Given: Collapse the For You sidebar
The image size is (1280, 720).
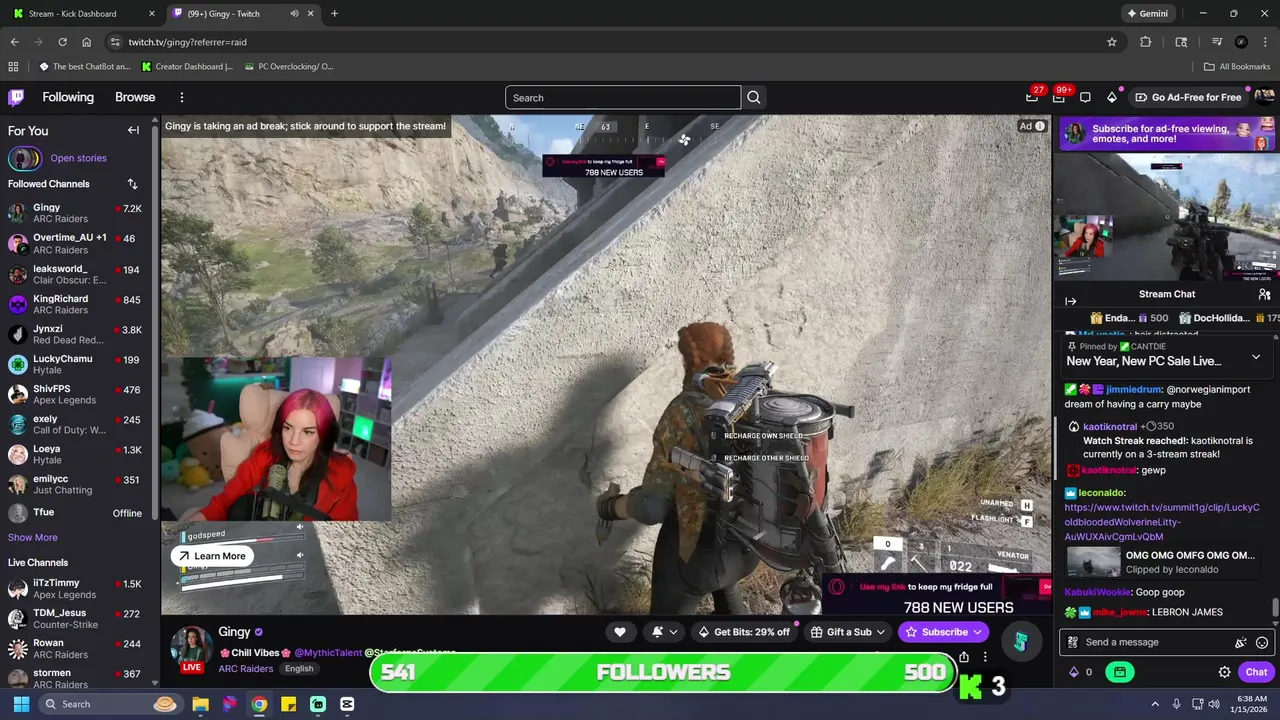Looking at the screenshot, I should [133, 130].
